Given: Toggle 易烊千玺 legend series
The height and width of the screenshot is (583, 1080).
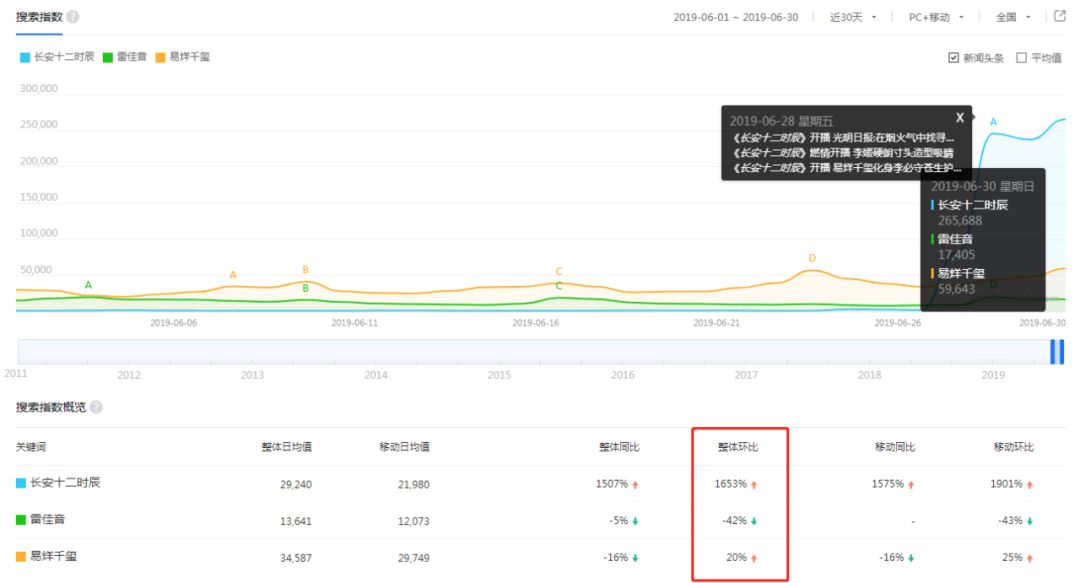Looking at the screenshot, I should click(183, 57).
